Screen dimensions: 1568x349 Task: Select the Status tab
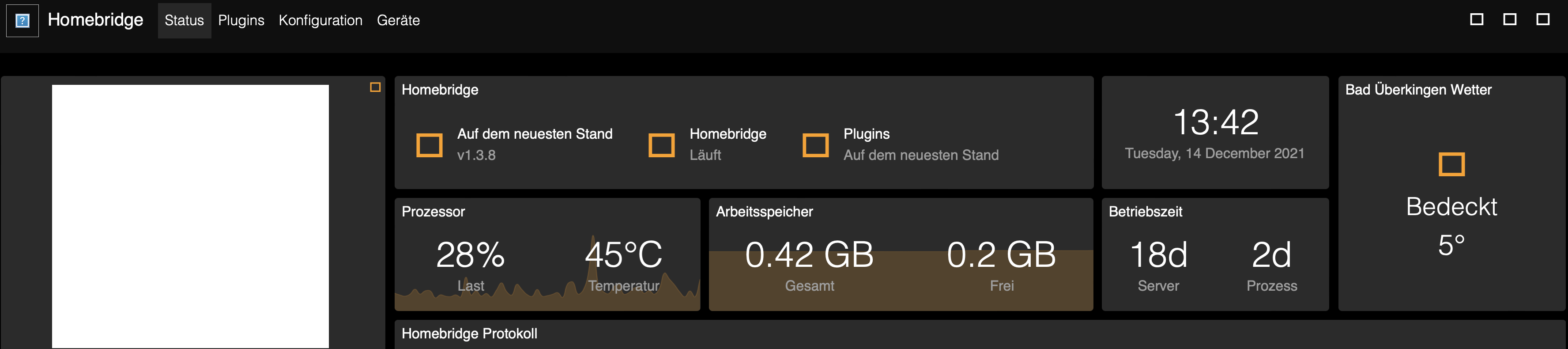pyautogui.click(x=184, y=20)
